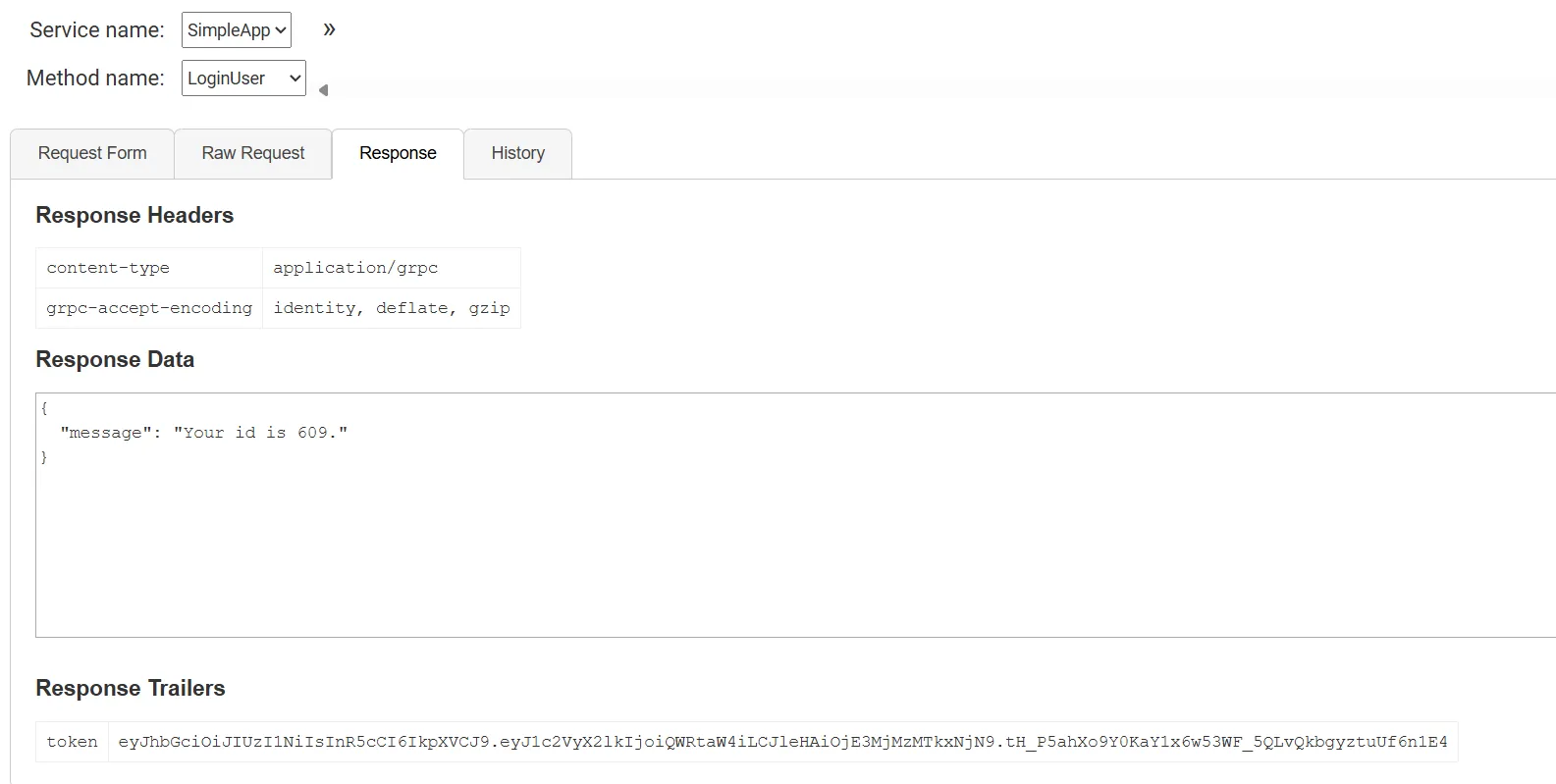Open the Method name LoginUser dropdown

[x=243, y=78]
